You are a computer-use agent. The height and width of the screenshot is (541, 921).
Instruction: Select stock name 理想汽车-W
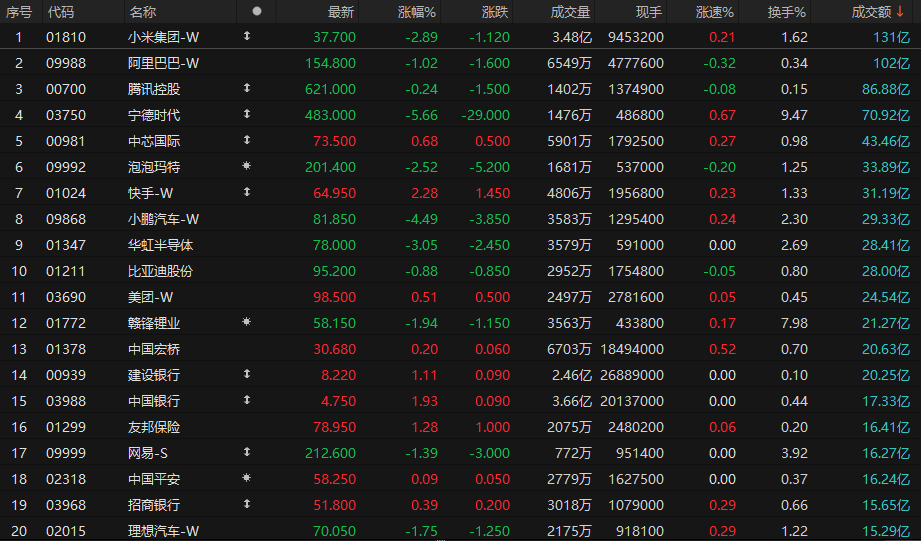[x=163, y=531]
